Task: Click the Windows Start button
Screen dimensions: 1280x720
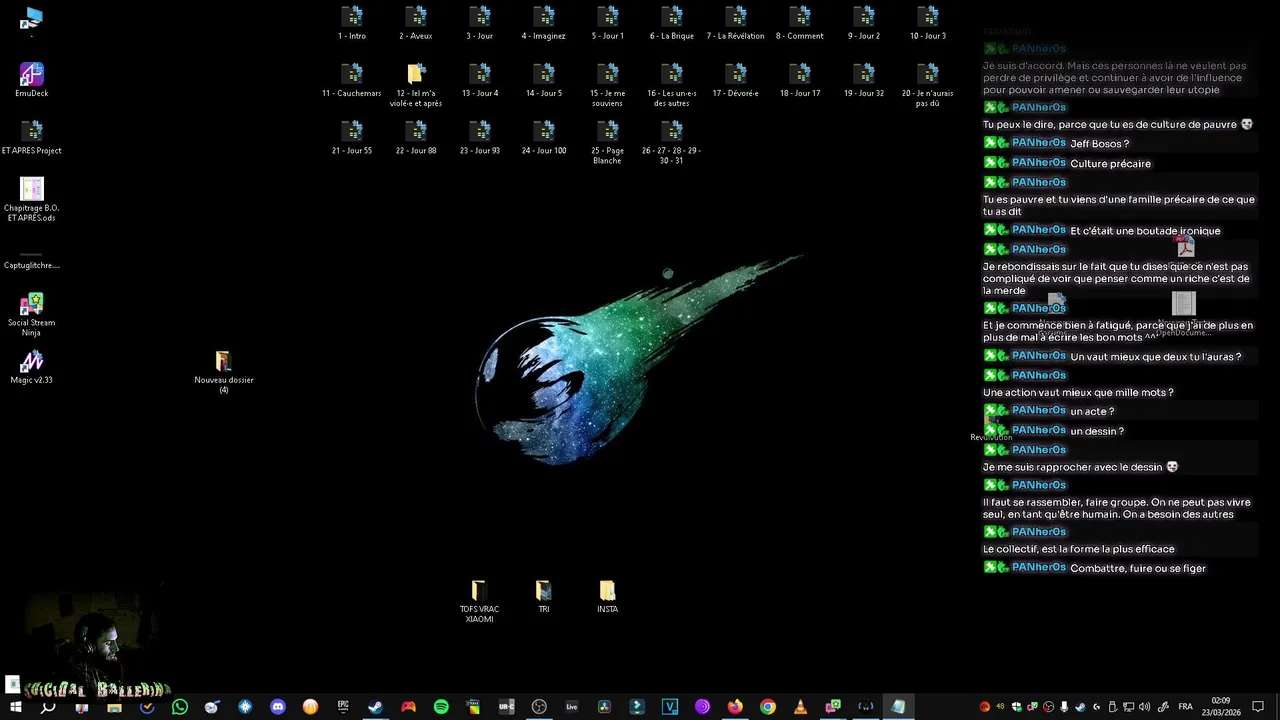Action: [x=15, y=707]
